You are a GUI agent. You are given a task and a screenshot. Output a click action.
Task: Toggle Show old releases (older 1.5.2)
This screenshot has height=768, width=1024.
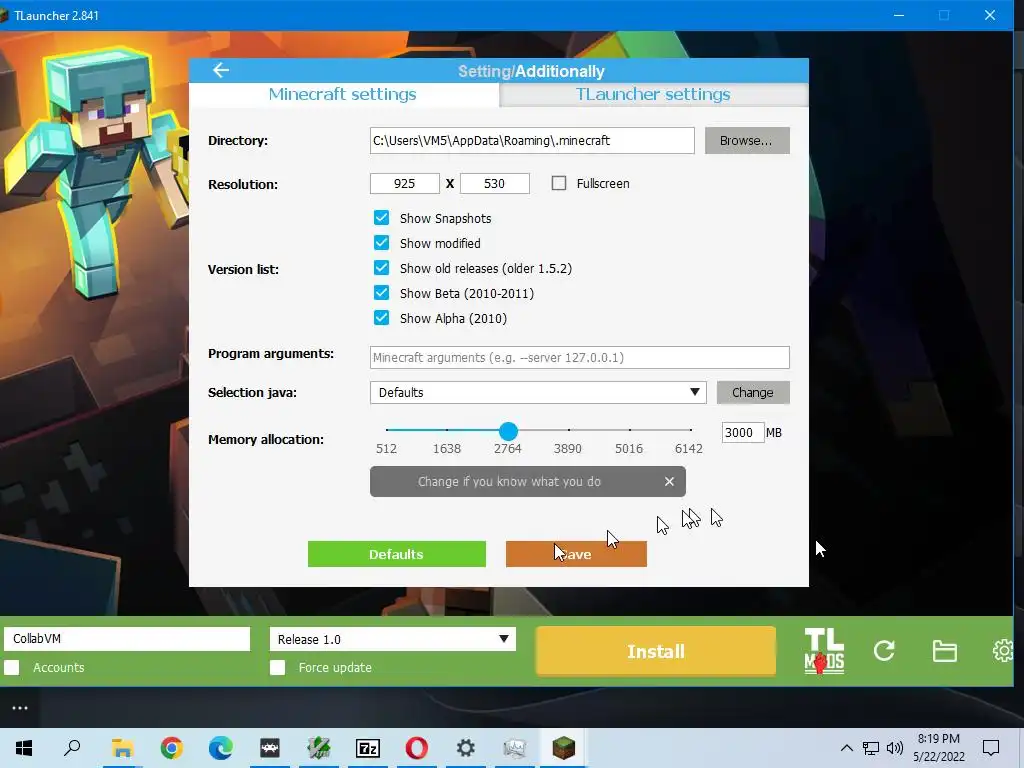[x=381, y=268]
